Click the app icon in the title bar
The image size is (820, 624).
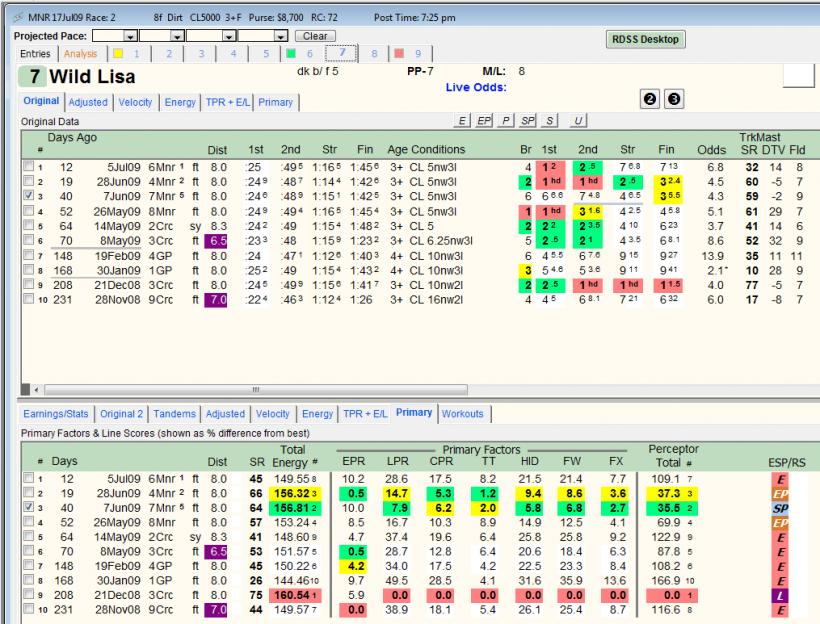(18, 17)
